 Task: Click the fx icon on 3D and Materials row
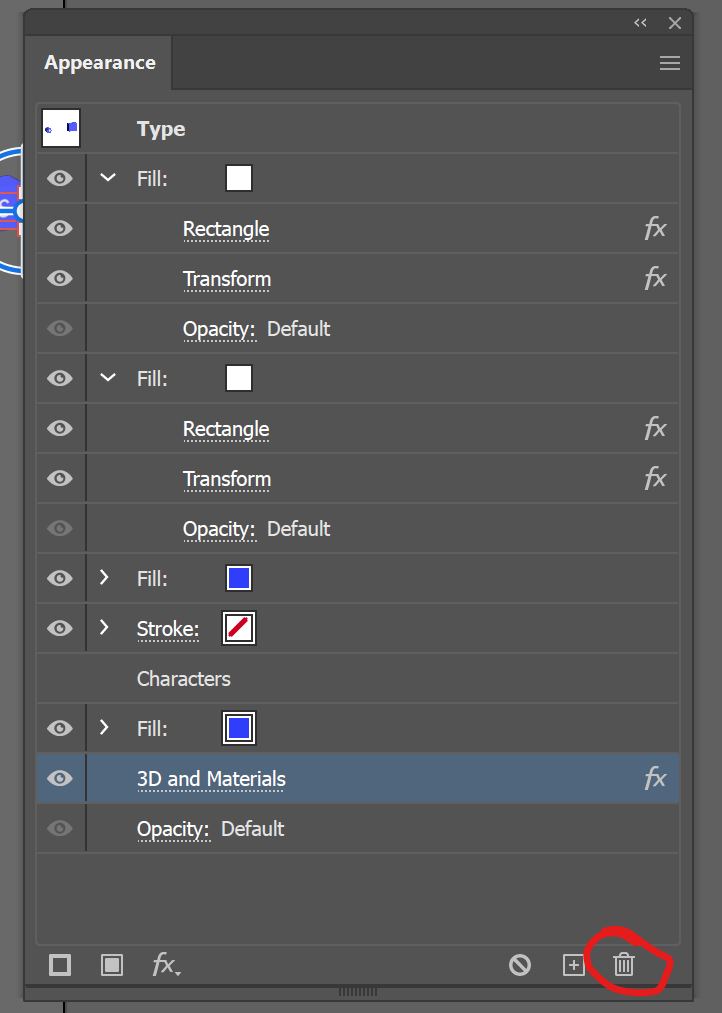[655, 779]
